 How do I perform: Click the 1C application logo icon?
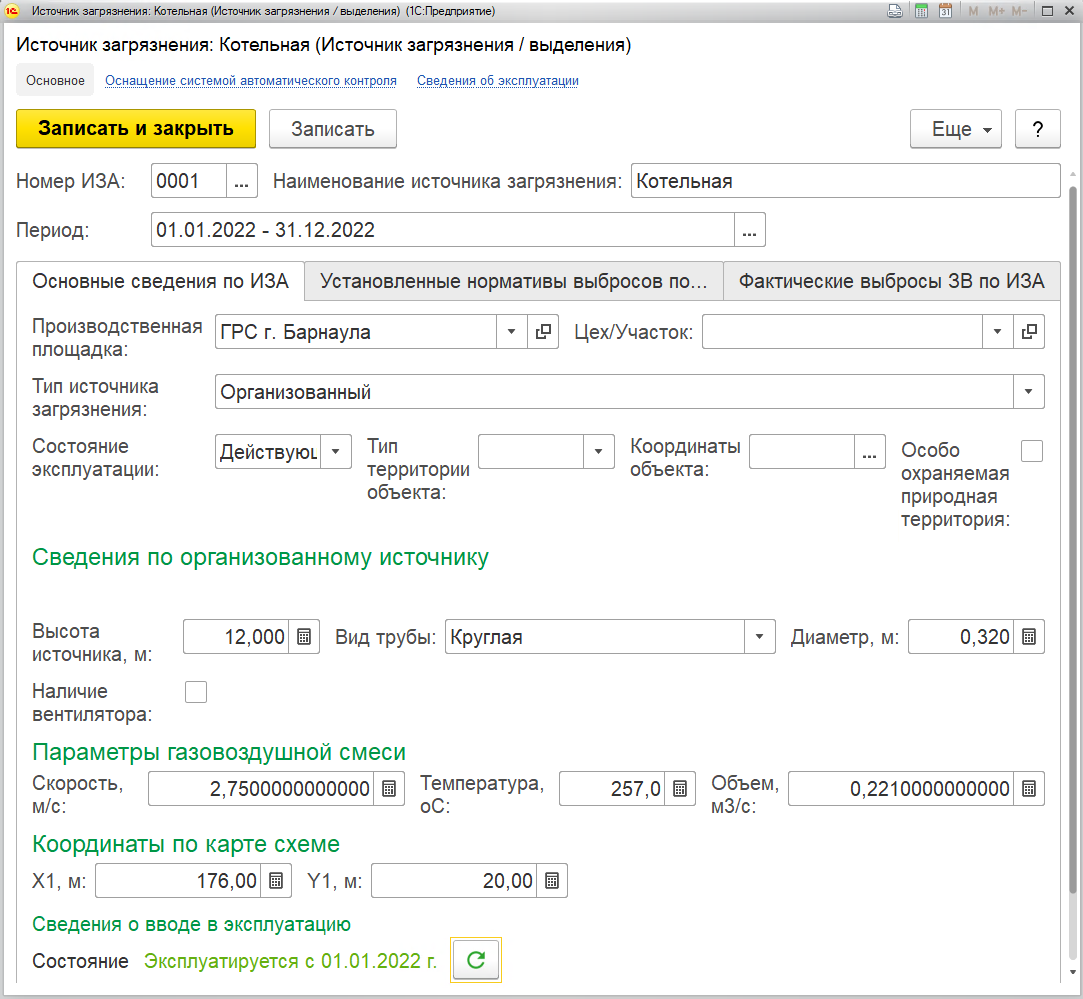12,11
